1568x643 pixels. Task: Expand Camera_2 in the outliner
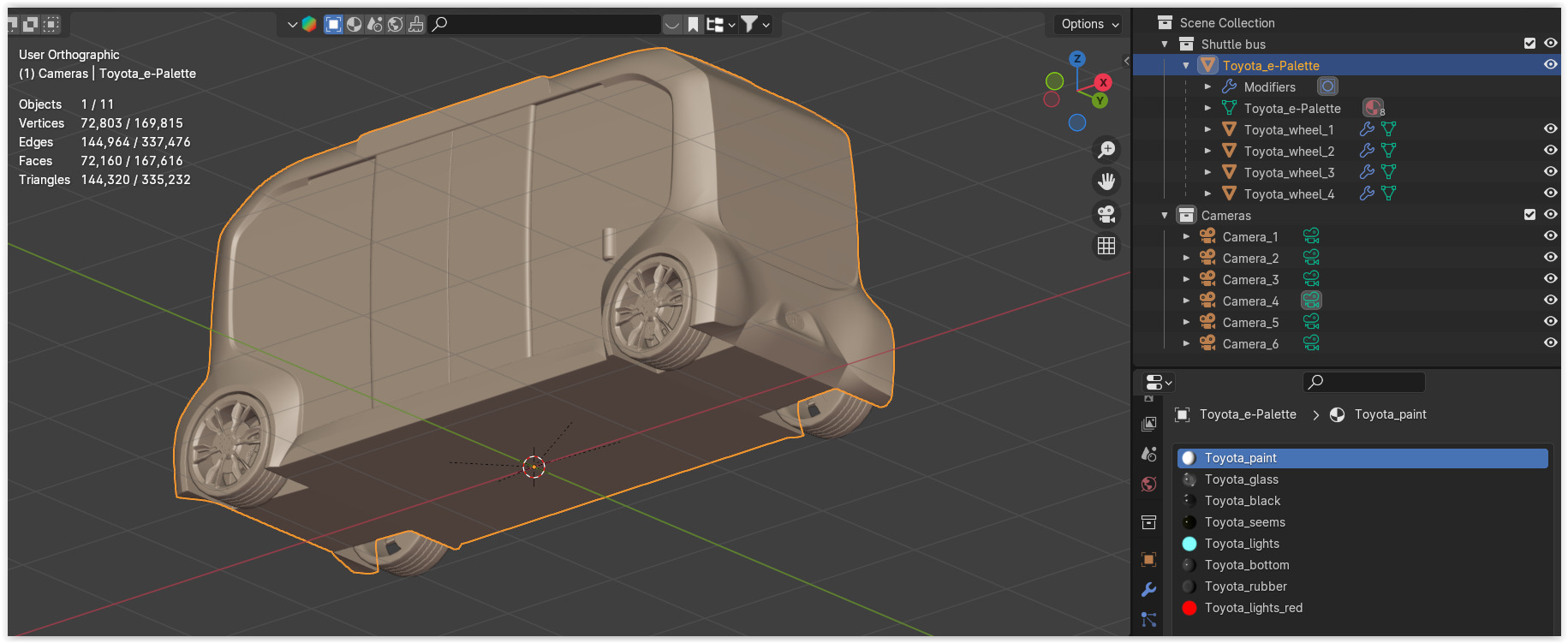point(1186,259)
